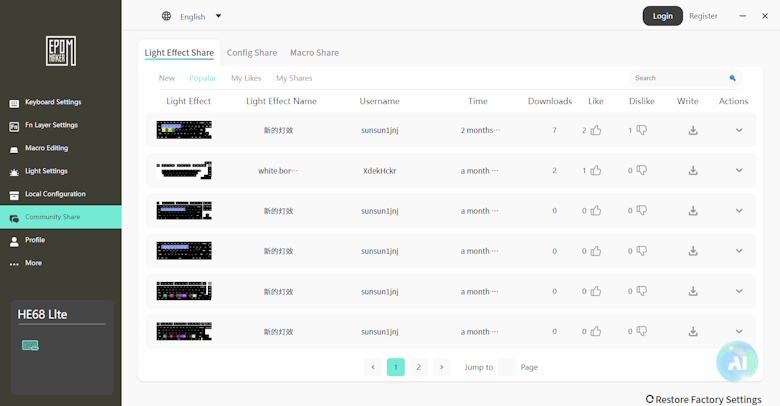Image resolution: width=780 pixels, height=406 pixels.
Task: Go to page 2 of results
Action: click(x=419, y=367)
